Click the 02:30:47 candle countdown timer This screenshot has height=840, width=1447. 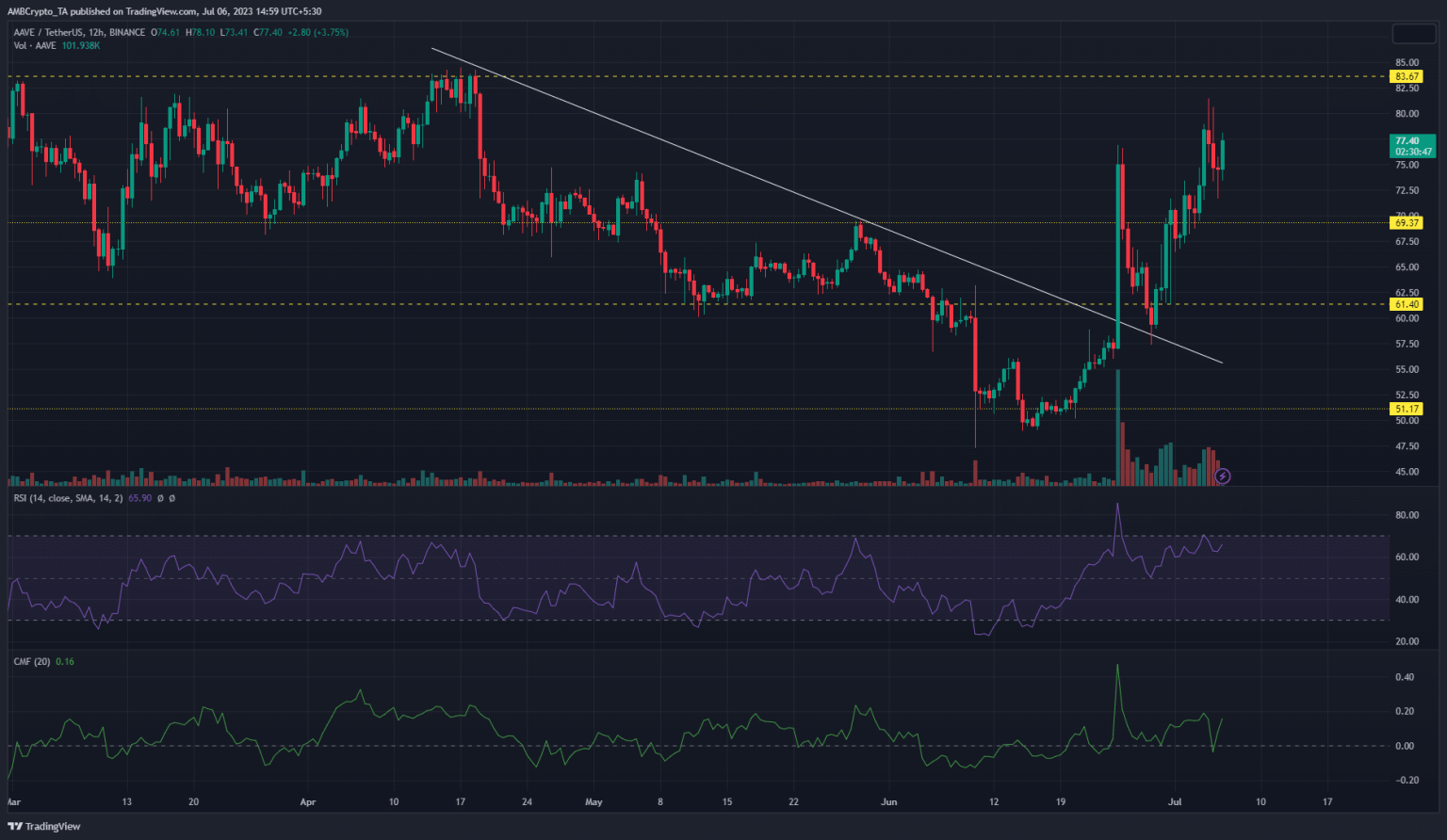1406,151
